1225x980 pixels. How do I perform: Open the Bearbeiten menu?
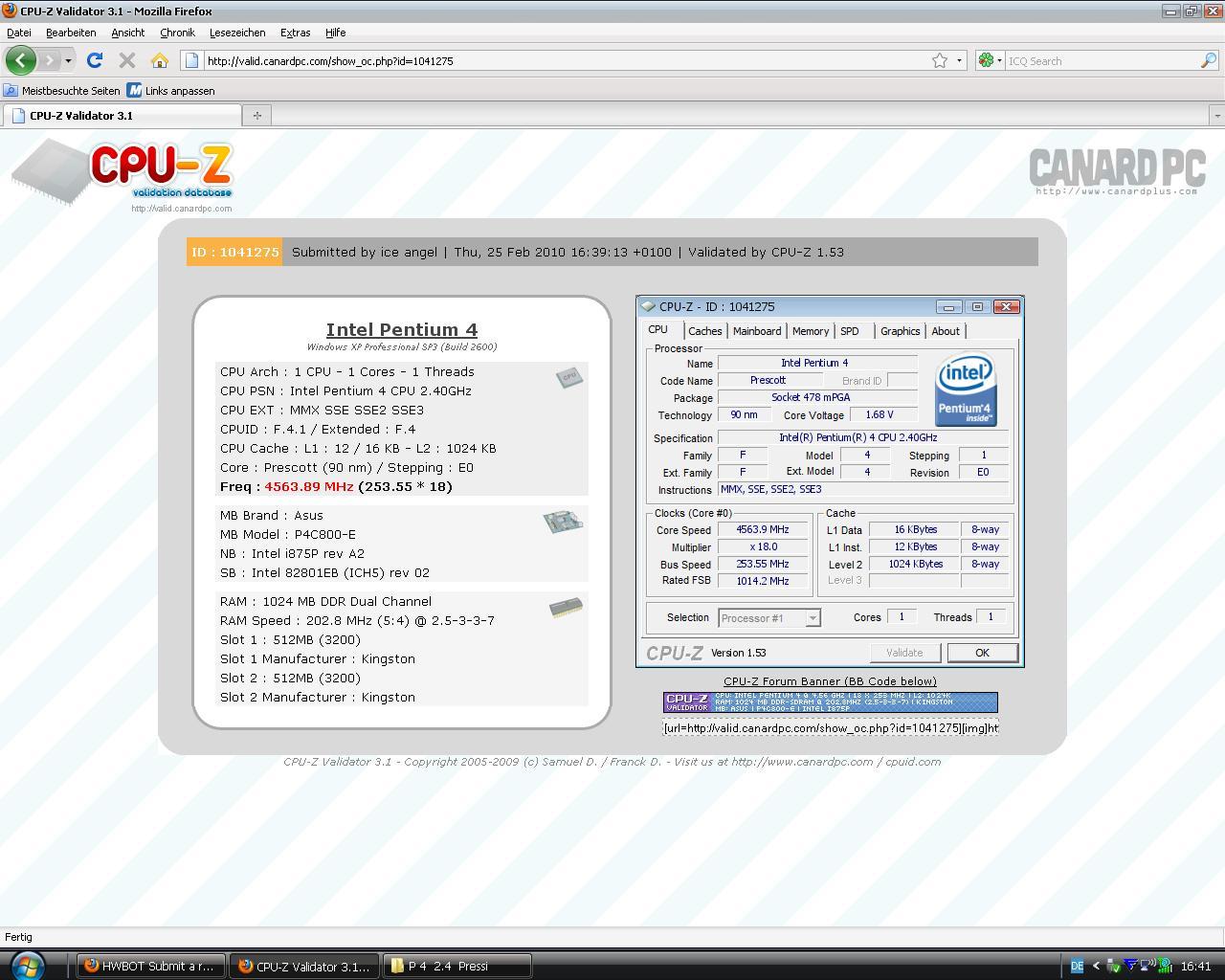71,33
